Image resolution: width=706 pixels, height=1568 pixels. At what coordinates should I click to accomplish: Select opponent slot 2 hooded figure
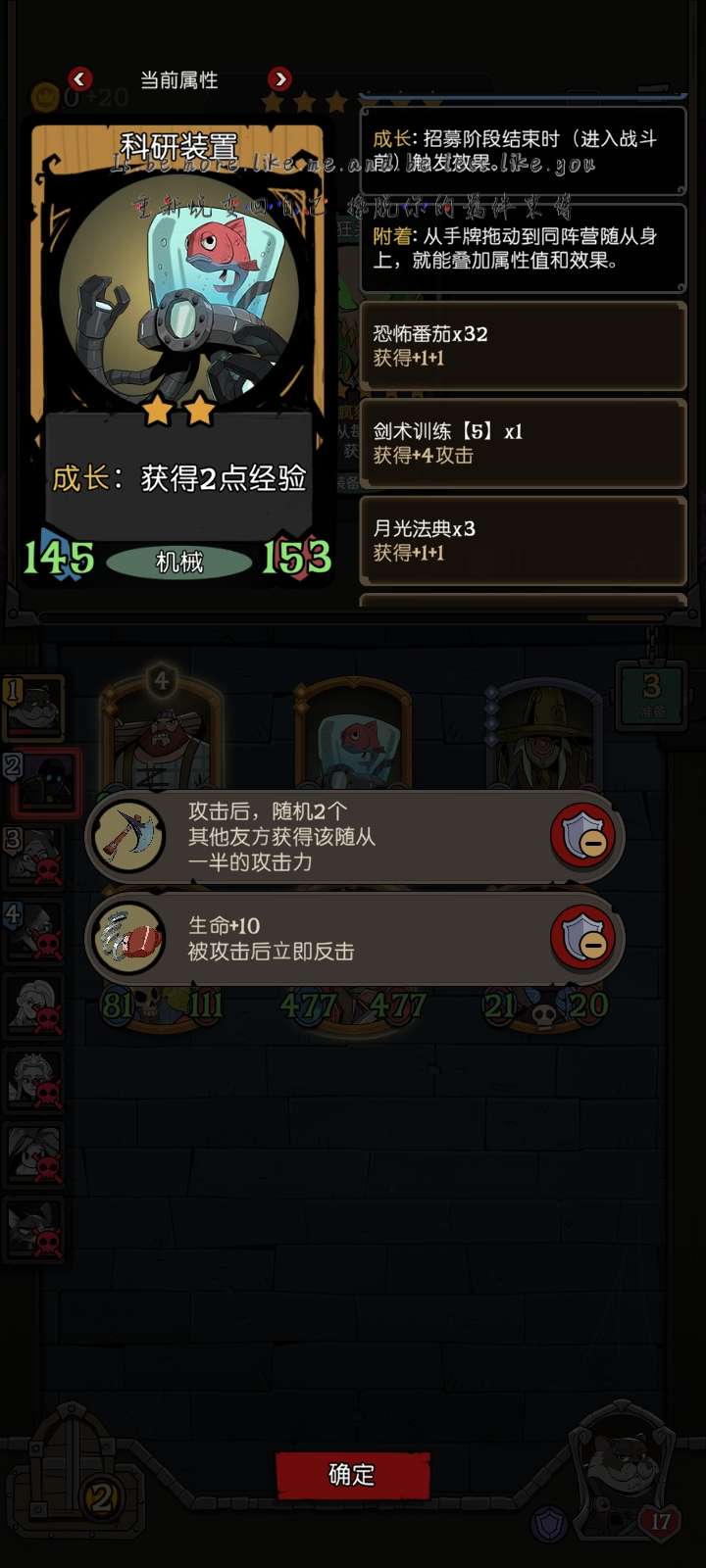click(41, 784)
